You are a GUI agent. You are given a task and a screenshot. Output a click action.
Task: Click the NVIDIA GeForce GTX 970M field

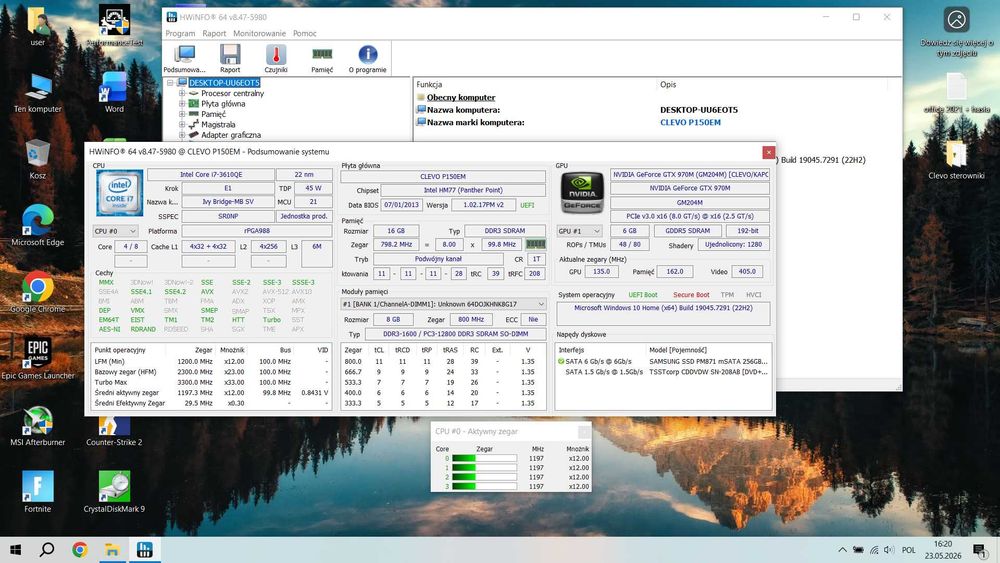[690, 188]
